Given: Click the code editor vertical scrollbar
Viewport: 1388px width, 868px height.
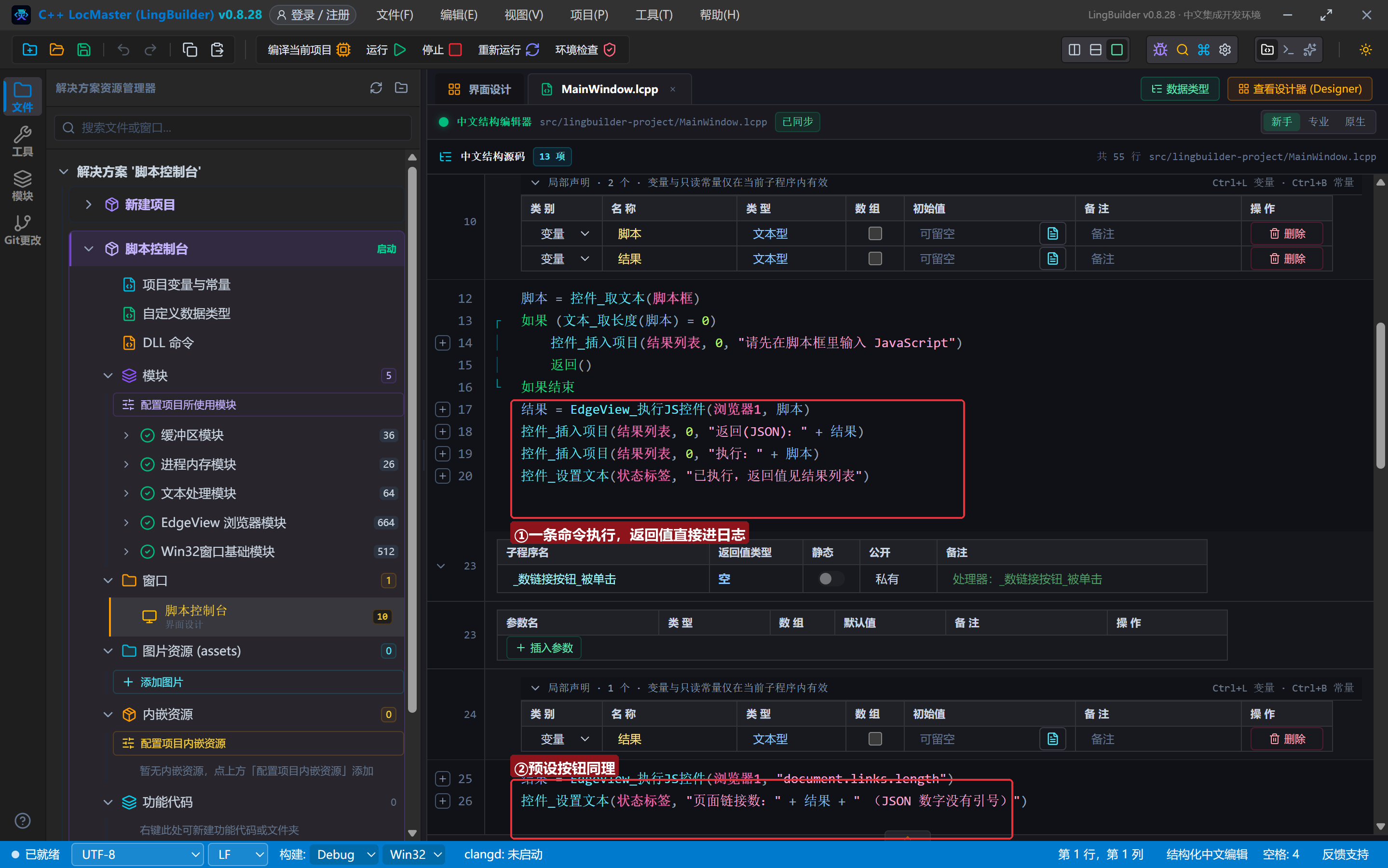Looking at the screenshot, I should [x=1381, y=396].
